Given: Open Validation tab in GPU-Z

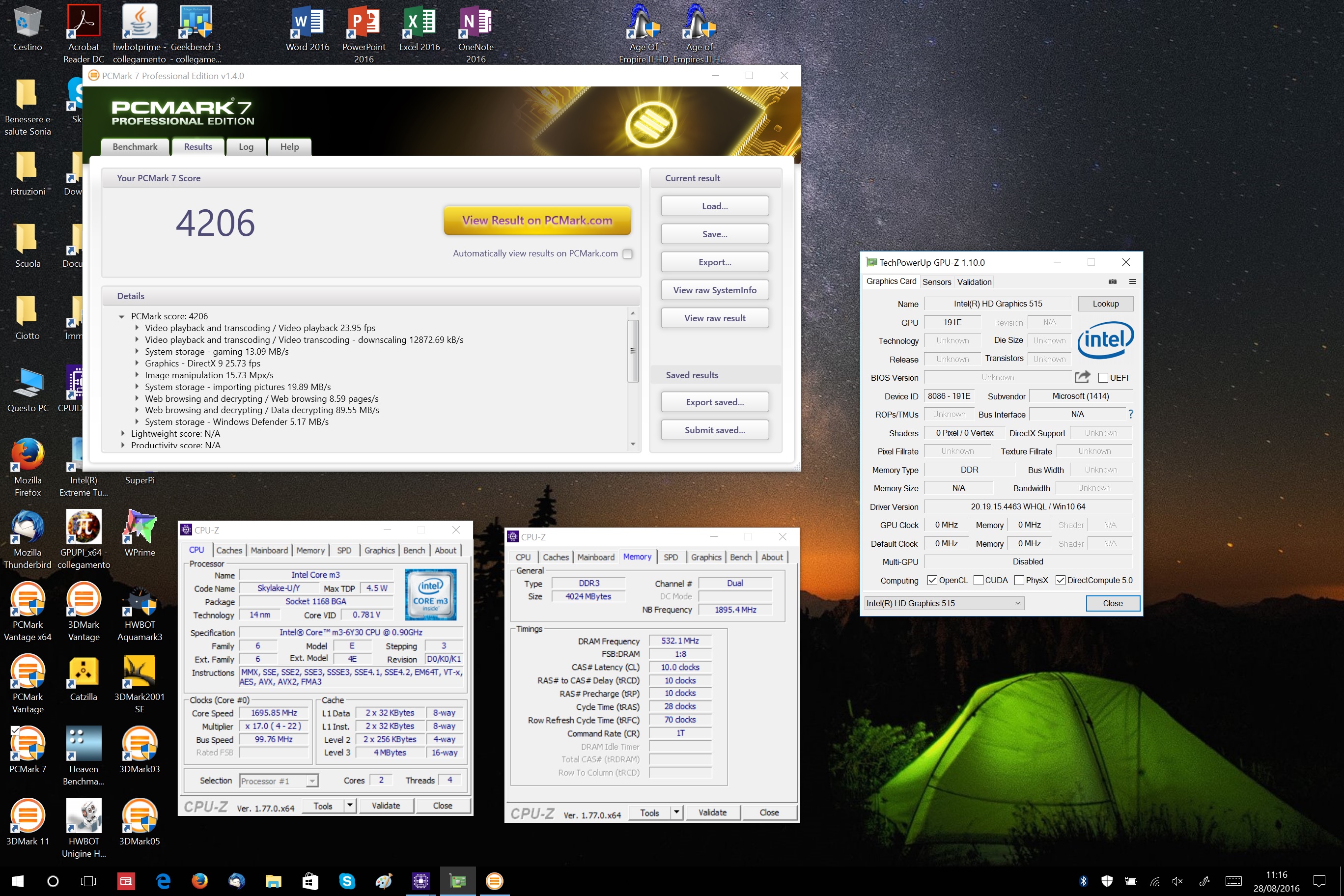Looking at the screenshot, I should [x=974, y=281].
